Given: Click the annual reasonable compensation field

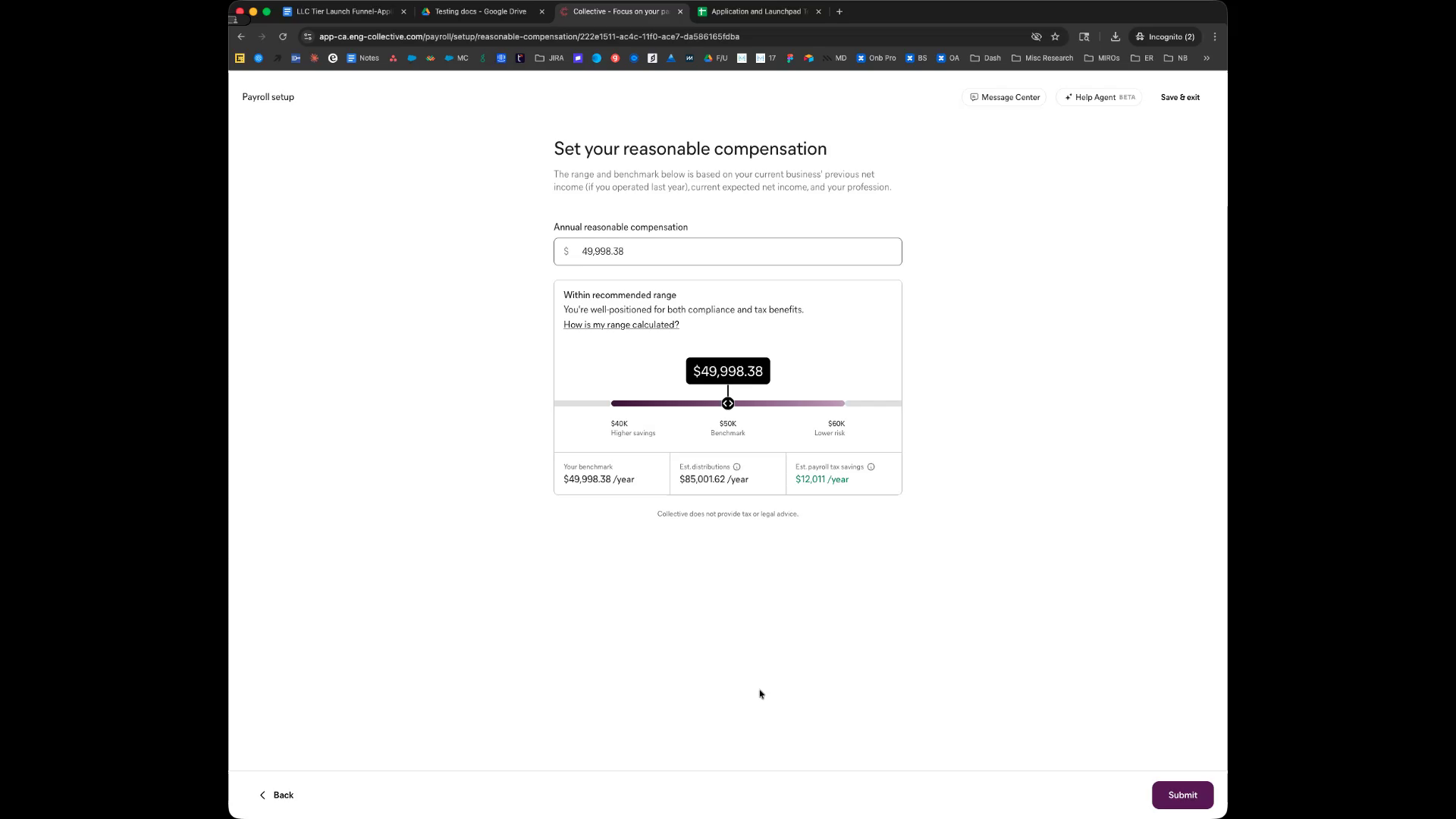Looking at the screenshot, I should [727, 252].
